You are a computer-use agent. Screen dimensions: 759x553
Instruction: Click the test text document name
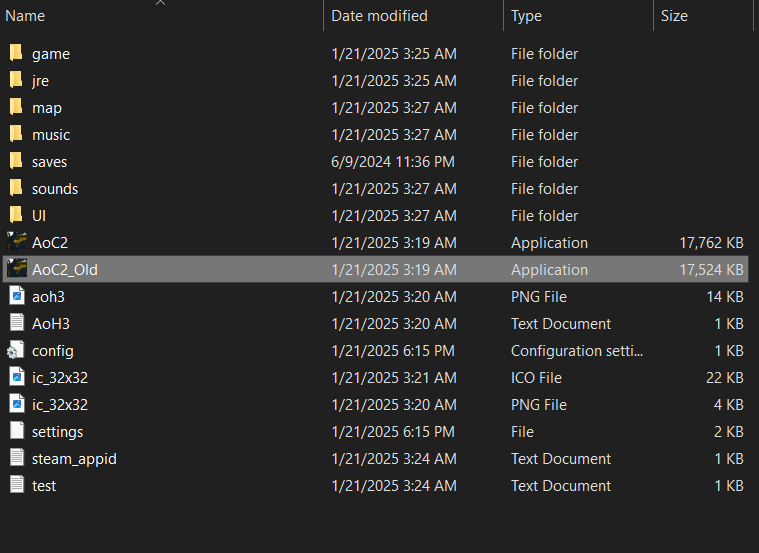coord(44,485)
